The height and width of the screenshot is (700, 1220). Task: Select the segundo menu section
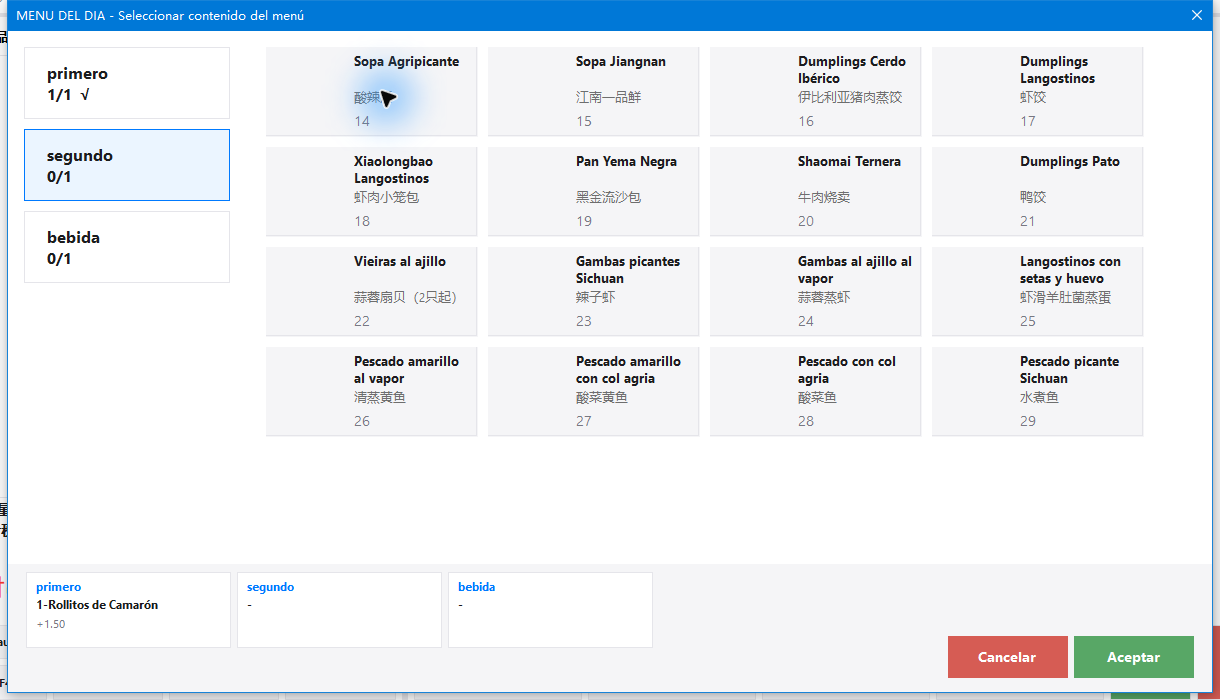(127, 165)
